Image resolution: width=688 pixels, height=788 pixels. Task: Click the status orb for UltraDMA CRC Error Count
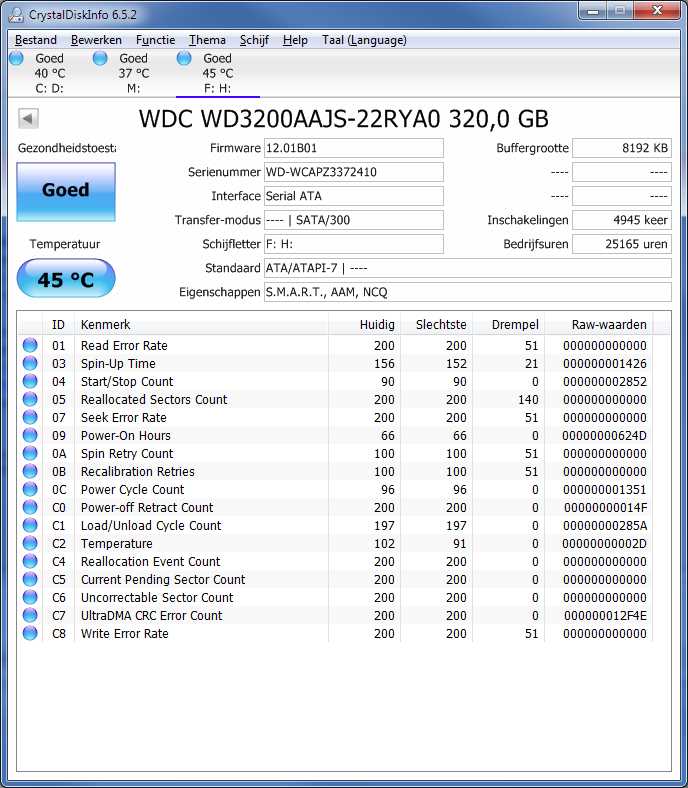point(30,615)
